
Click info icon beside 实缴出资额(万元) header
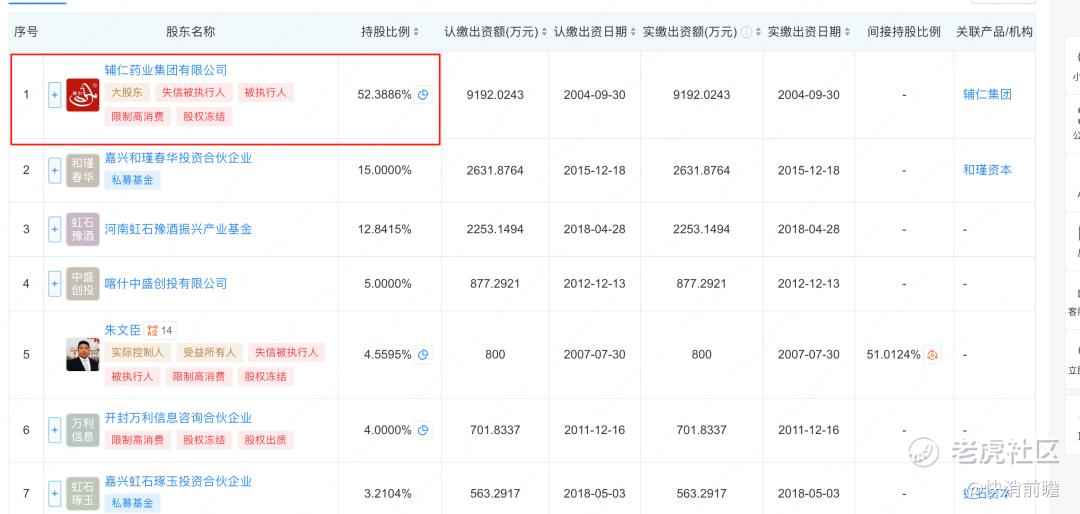coord(746,32)
